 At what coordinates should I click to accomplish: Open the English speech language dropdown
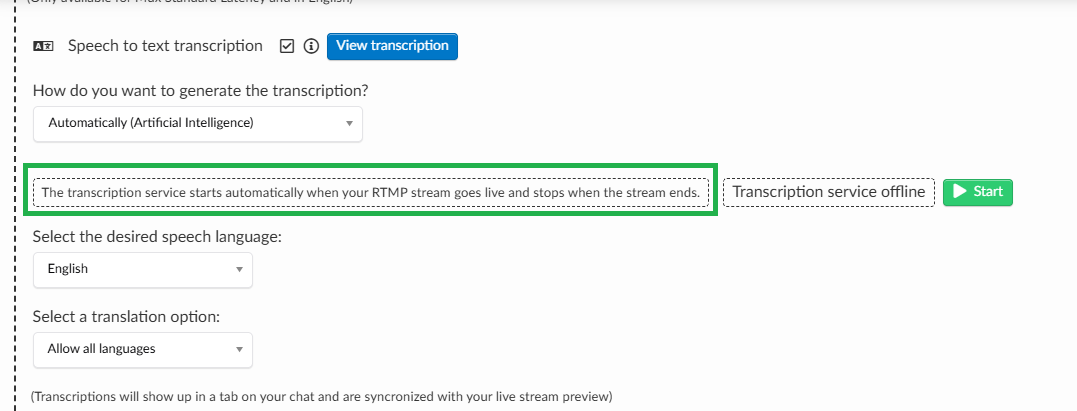click(143, 269)
